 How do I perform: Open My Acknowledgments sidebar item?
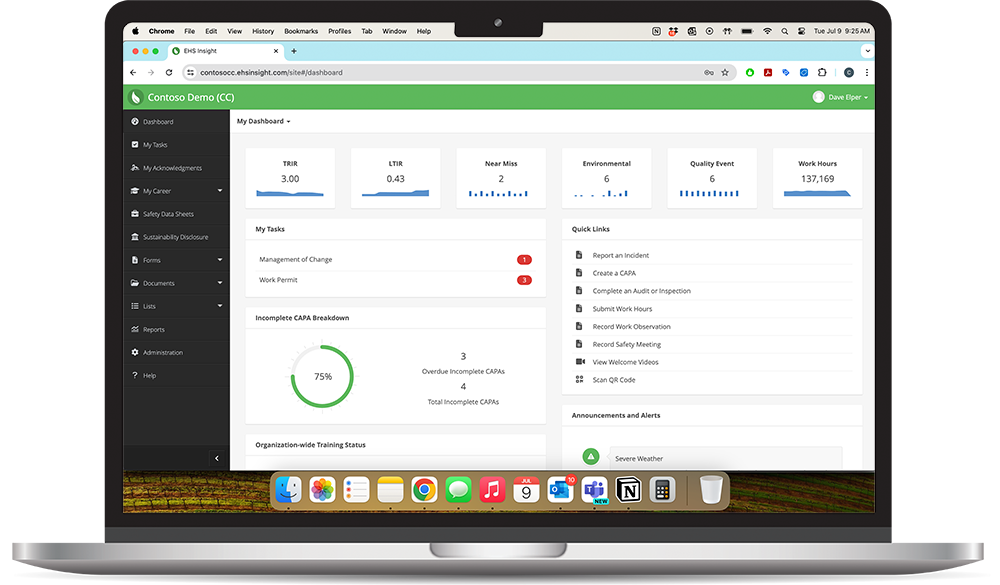coord(176,168)
